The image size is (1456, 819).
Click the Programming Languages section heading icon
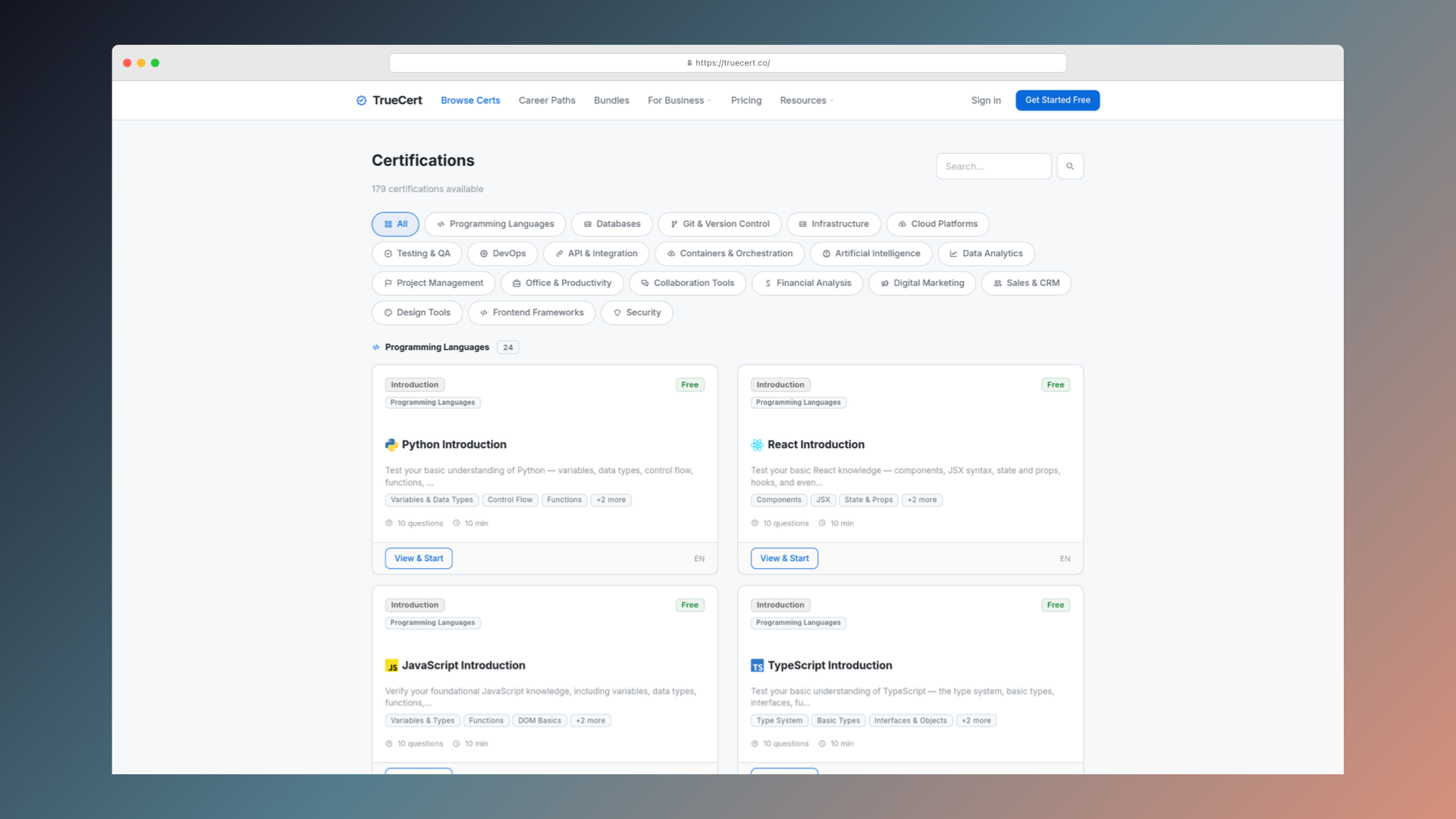[x=375, y=347]
